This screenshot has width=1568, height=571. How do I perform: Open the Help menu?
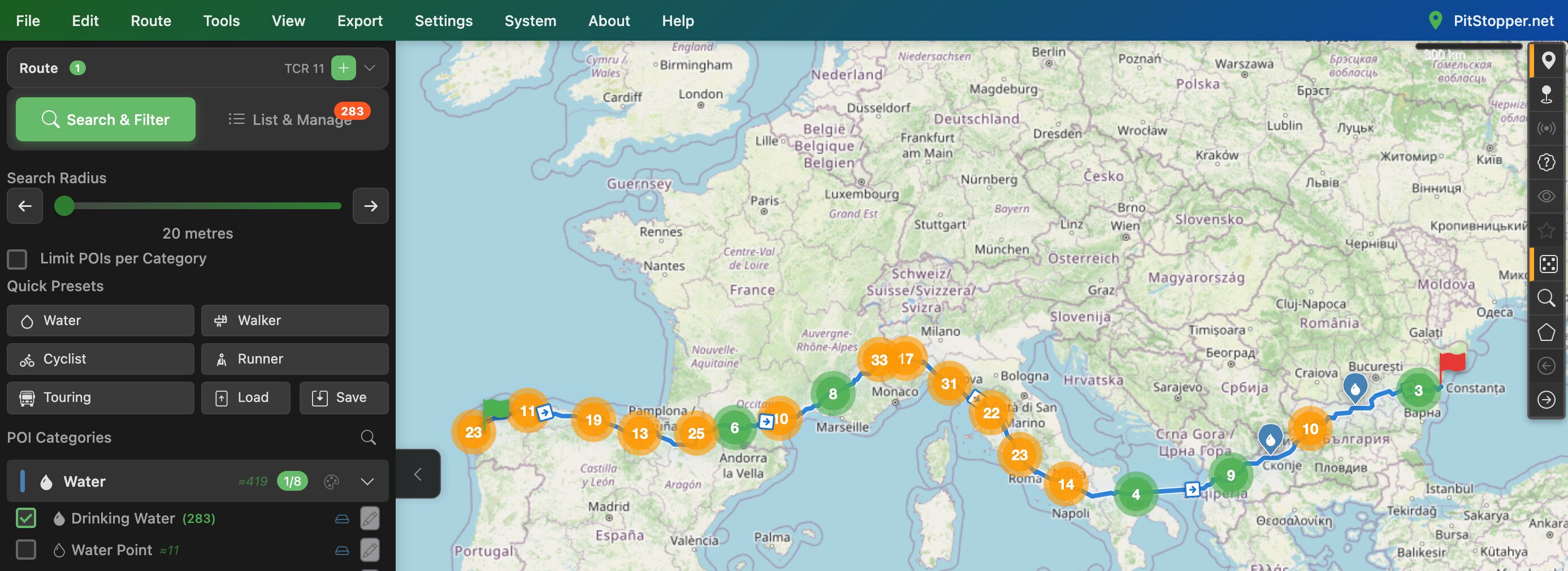678,21
